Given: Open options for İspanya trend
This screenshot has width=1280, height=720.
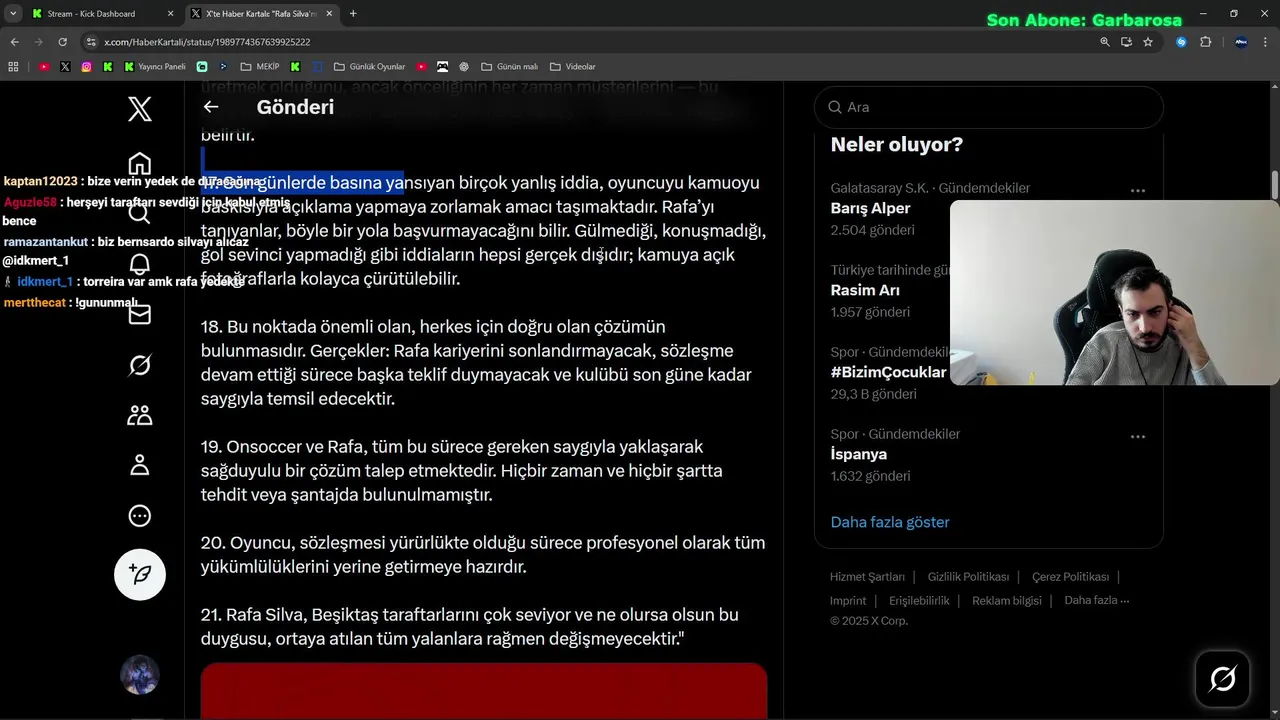Looking at the screenshot, I should 1138,436.
